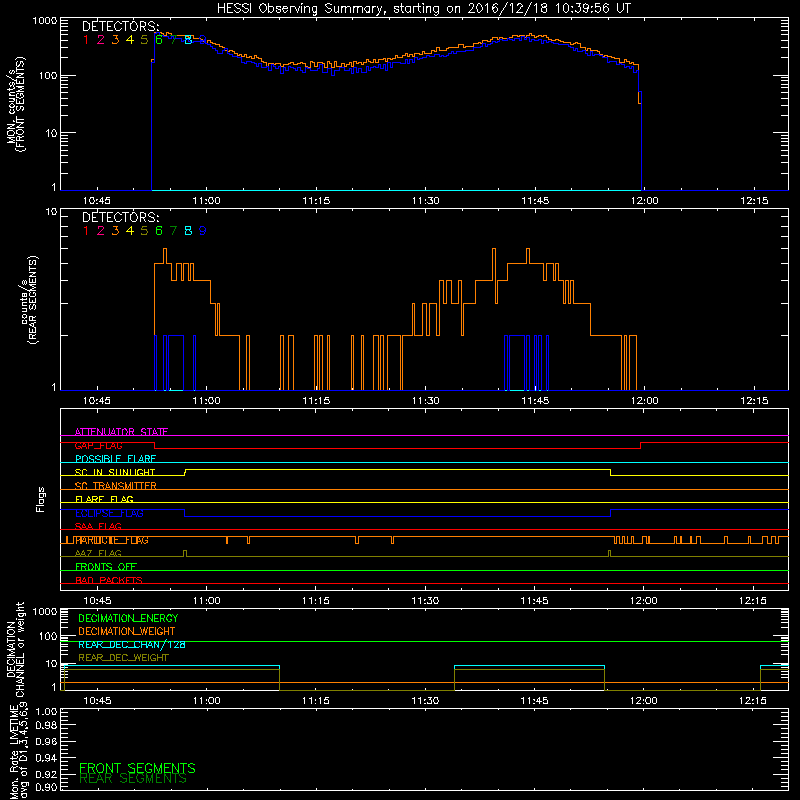Viewport: 800px width, 800px height.
Task: Click the front segments counts/s axis title
Action: (x=16, y=105)
